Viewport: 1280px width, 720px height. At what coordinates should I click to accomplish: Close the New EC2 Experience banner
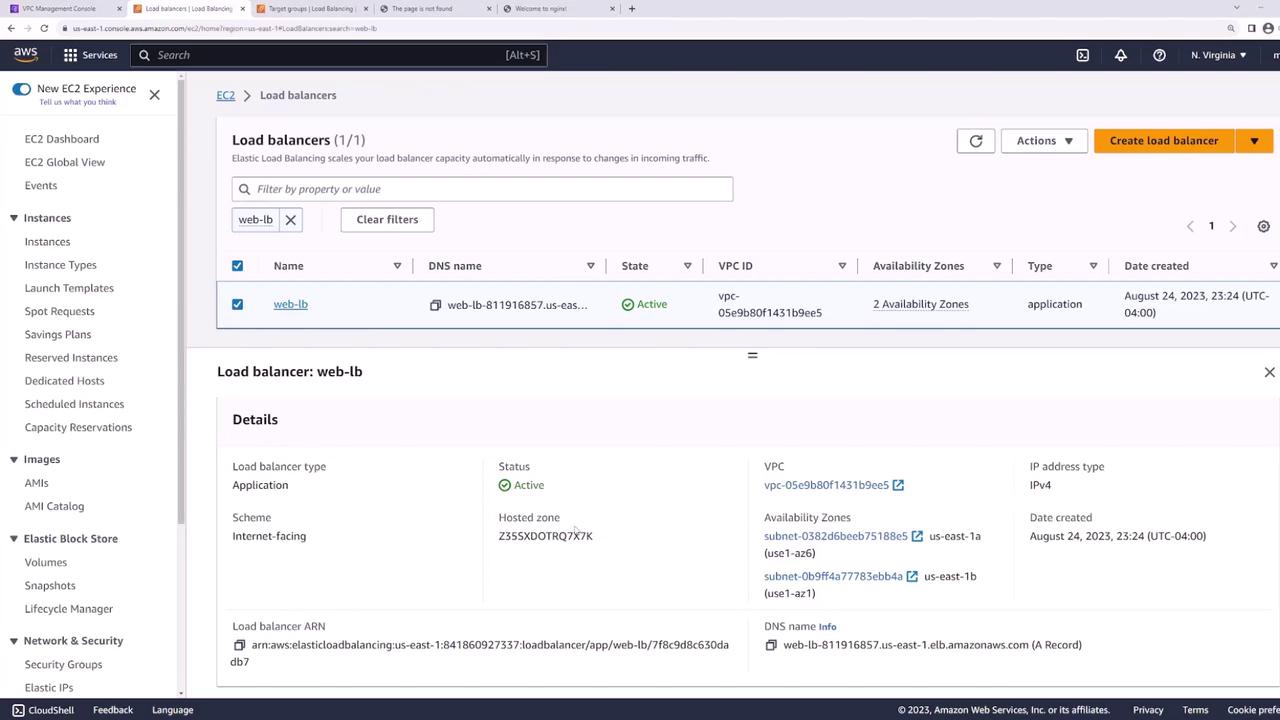coord(154,95)
